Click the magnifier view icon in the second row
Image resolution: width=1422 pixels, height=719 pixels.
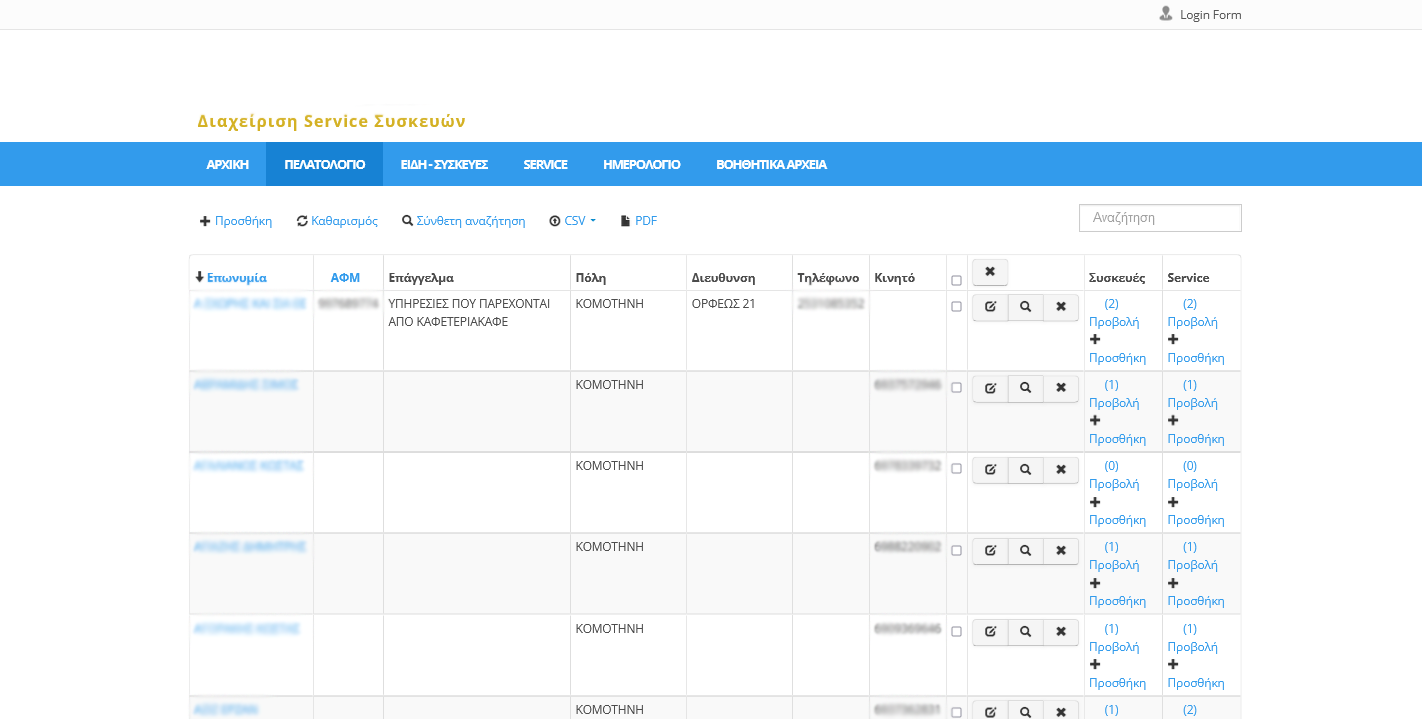tap(1025, 388)
